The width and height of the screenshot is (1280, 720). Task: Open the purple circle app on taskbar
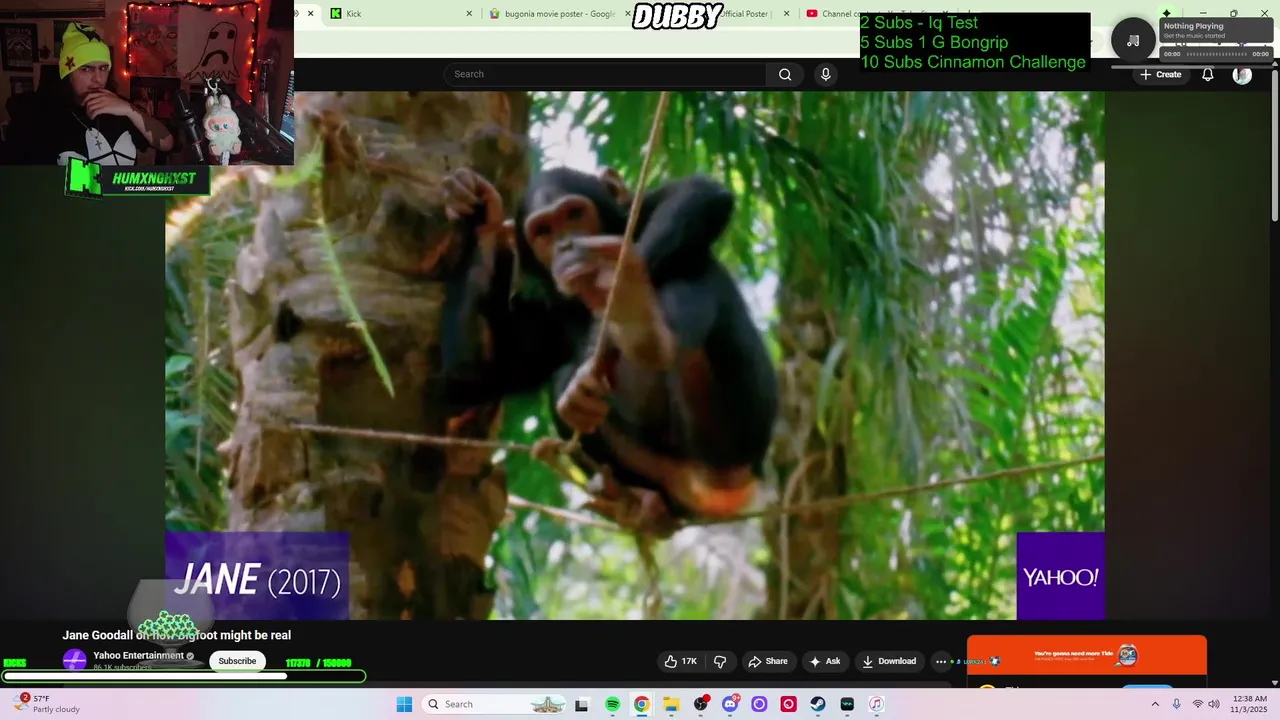click(759, 704)
